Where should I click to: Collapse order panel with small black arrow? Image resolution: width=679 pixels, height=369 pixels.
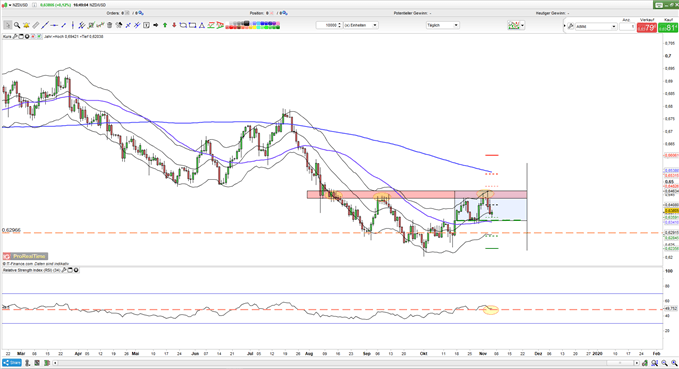tap(564, 26)
